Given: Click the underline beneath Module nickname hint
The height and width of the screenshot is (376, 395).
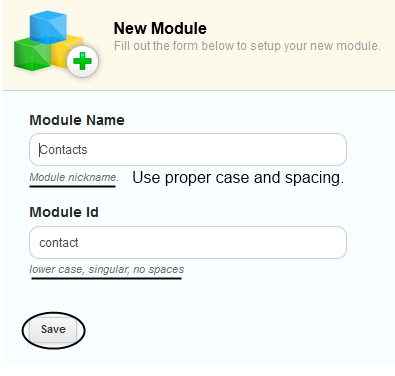Looking at the screenshot, I should 72,186.
